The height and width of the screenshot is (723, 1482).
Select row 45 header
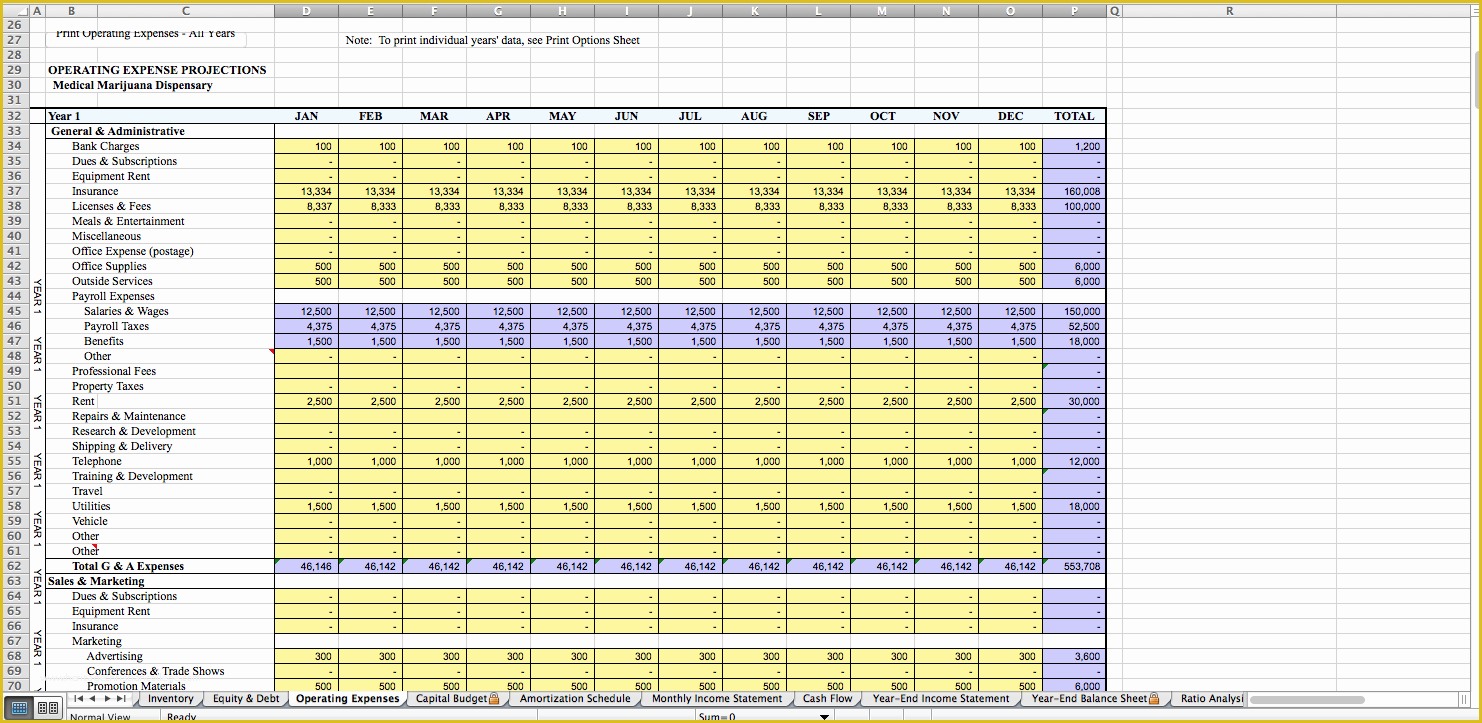pos(15,311)
